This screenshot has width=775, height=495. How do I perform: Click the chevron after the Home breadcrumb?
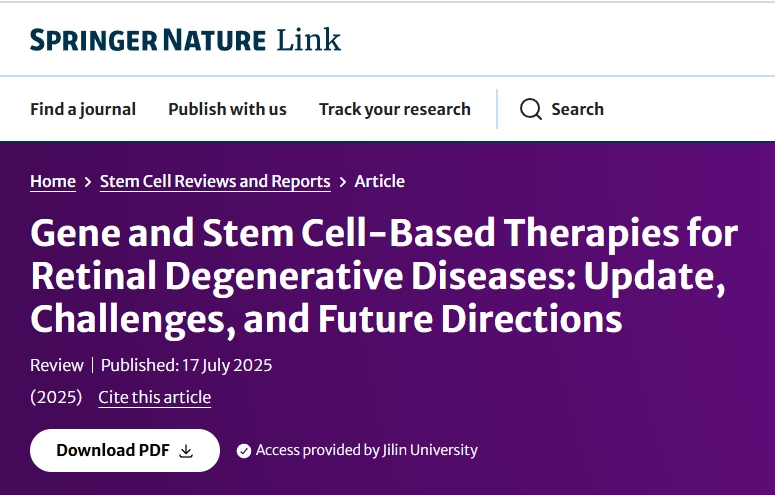88,182
